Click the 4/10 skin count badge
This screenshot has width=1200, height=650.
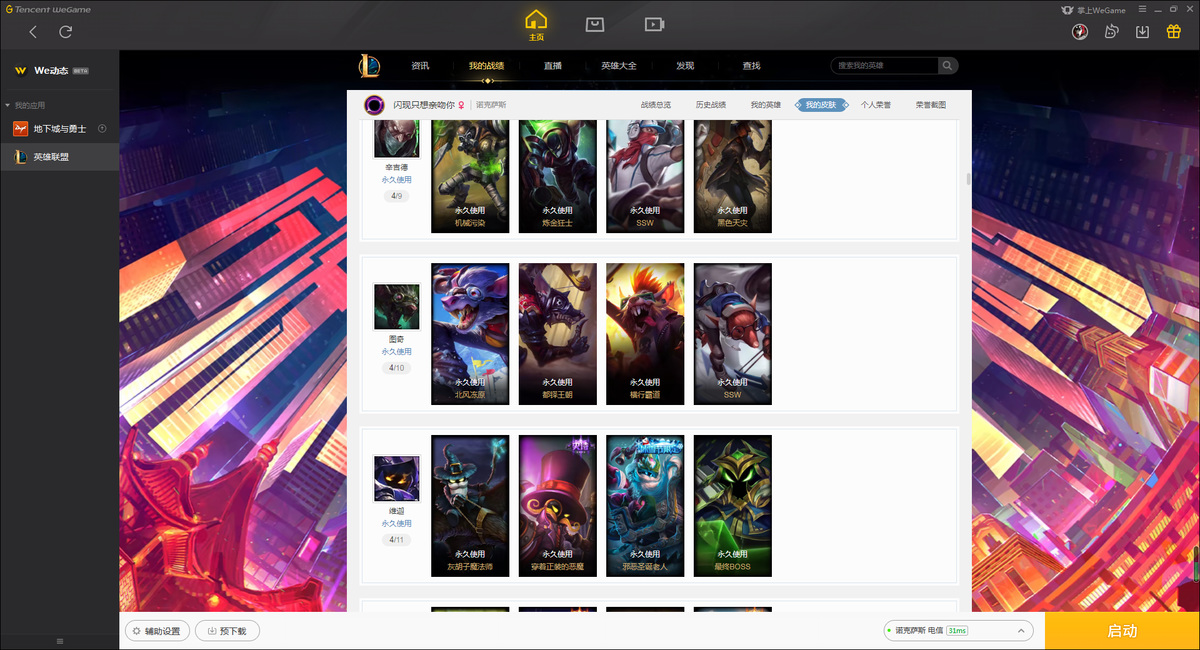coord(397,368)
